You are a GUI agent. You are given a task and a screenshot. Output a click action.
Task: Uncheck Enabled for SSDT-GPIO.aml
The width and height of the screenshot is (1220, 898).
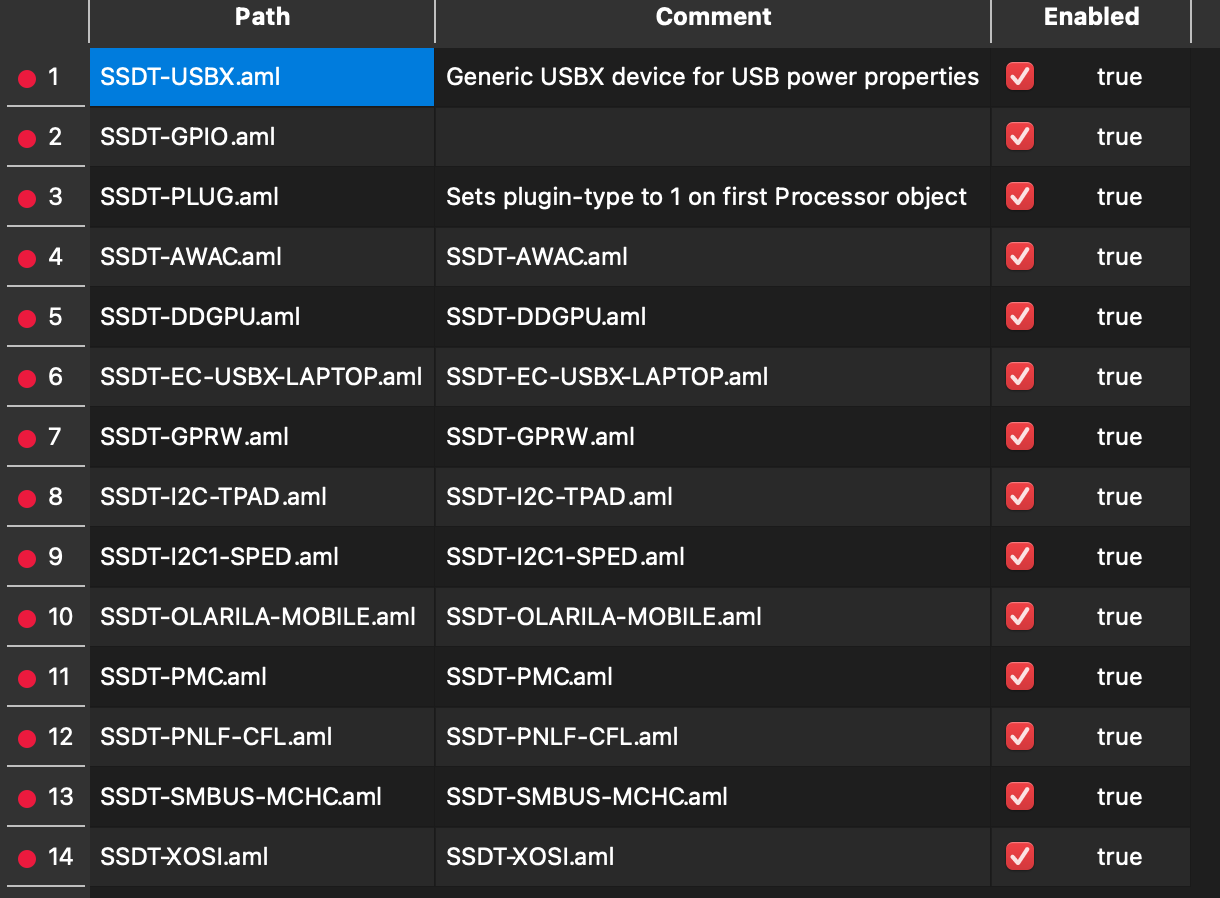pos(1019,137)
